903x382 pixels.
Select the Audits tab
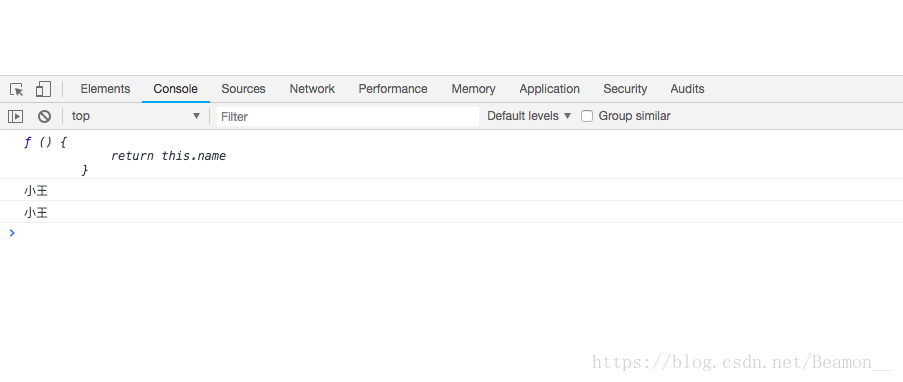point(688,89)
